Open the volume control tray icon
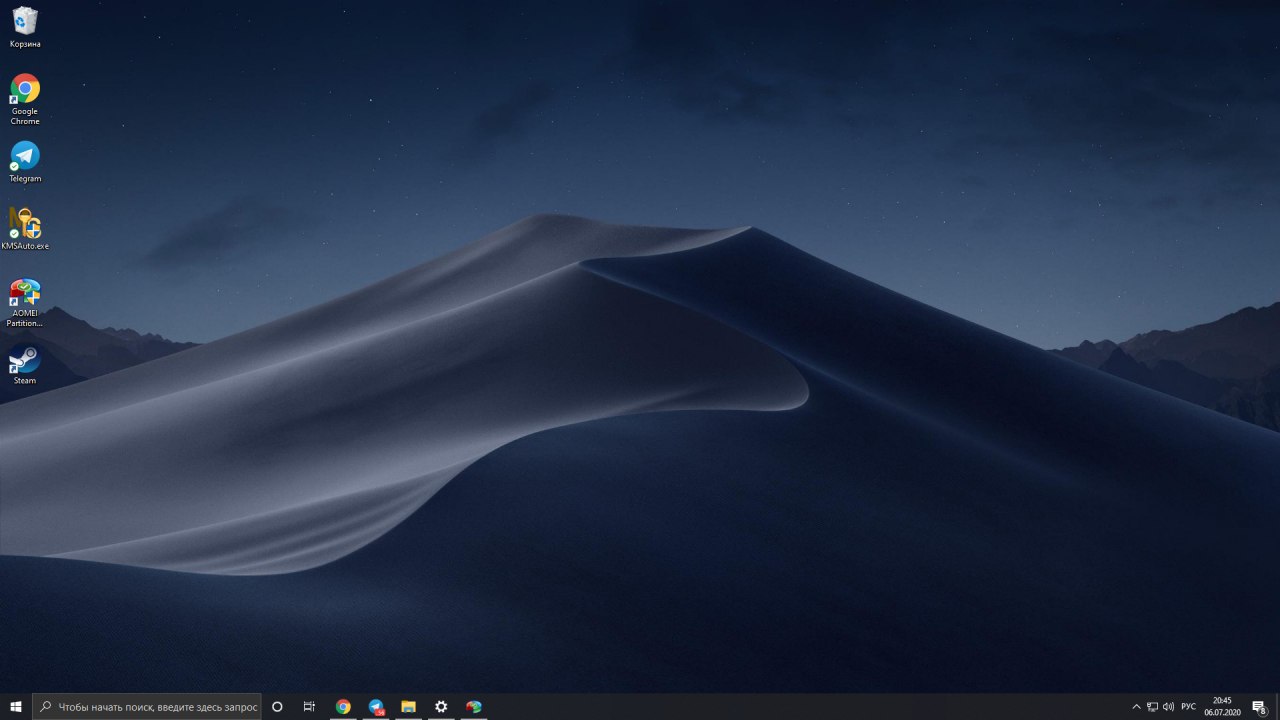The width and height of the screenshot is (1280, 720). (1168, 707)
